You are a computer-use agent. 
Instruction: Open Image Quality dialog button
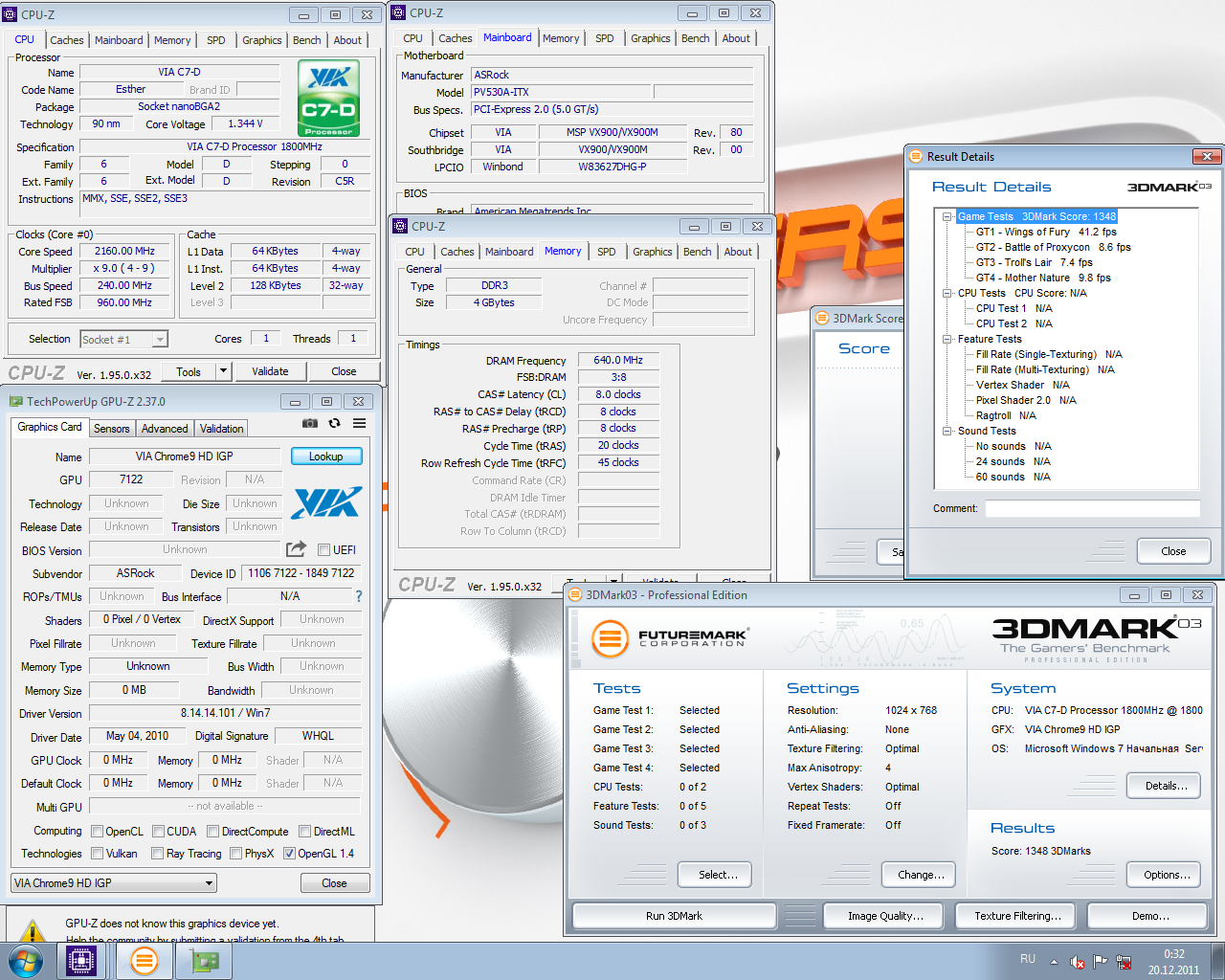coord(886,916)
